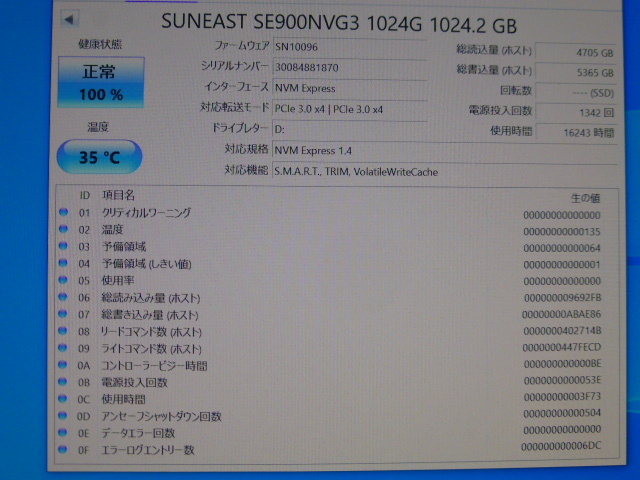The width and height of the screenshot is (640, 480).
Task: Click raw value 000000447FECD
Action: tap(562, 347)
